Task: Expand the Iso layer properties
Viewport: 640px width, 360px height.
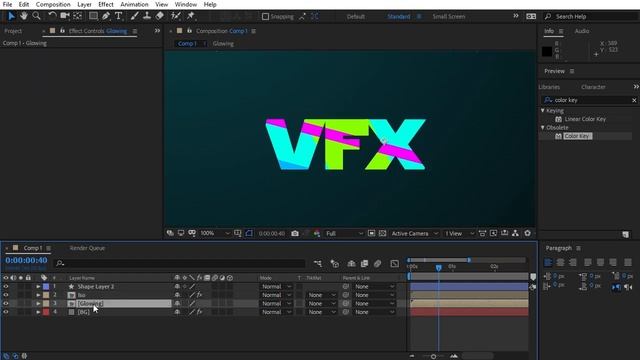Action: coord(38,295)
